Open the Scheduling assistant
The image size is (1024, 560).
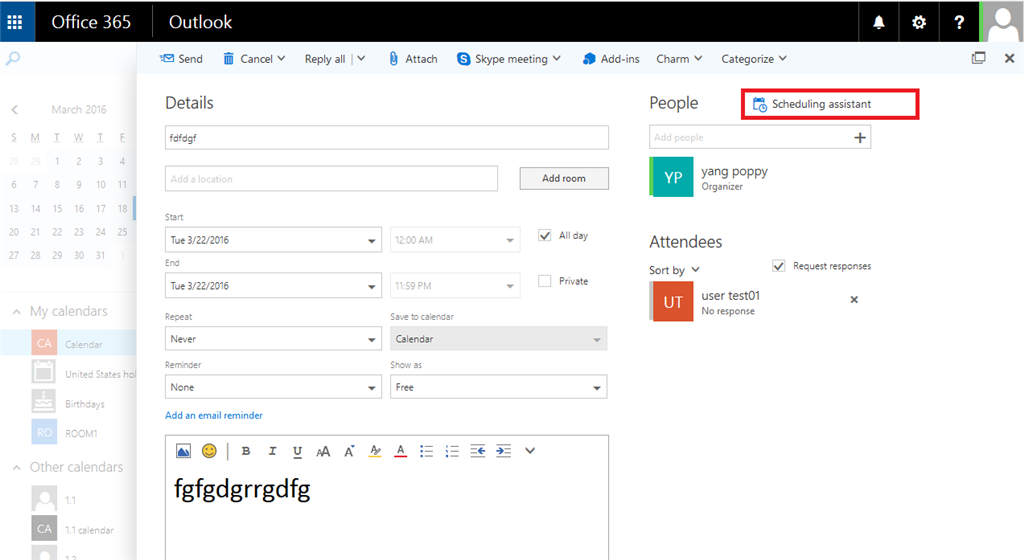tap(830, 104)
